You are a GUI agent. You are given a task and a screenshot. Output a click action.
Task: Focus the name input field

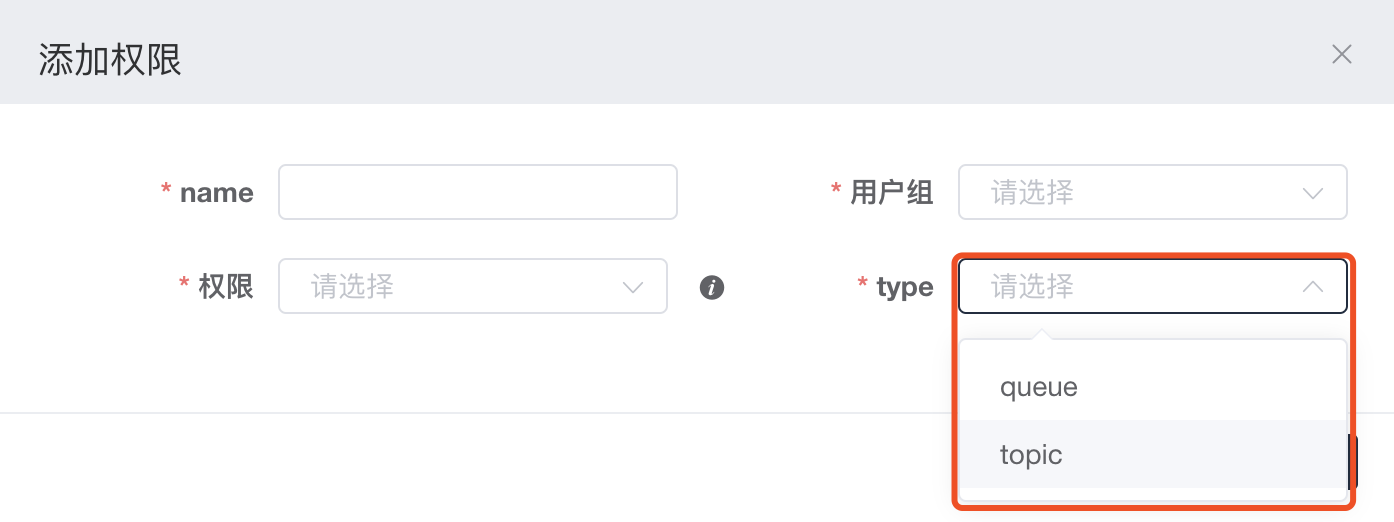point(477,192)
